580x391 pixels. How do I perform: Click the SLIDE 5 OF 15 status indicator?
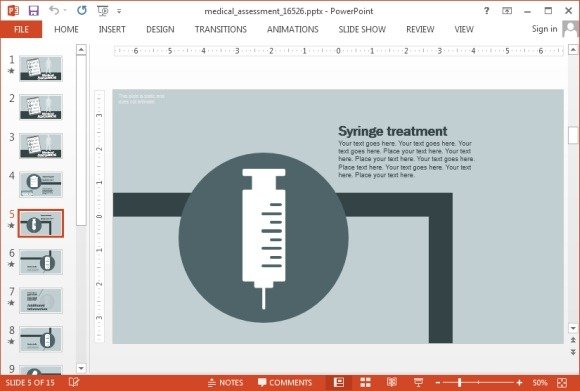point(30,382)
